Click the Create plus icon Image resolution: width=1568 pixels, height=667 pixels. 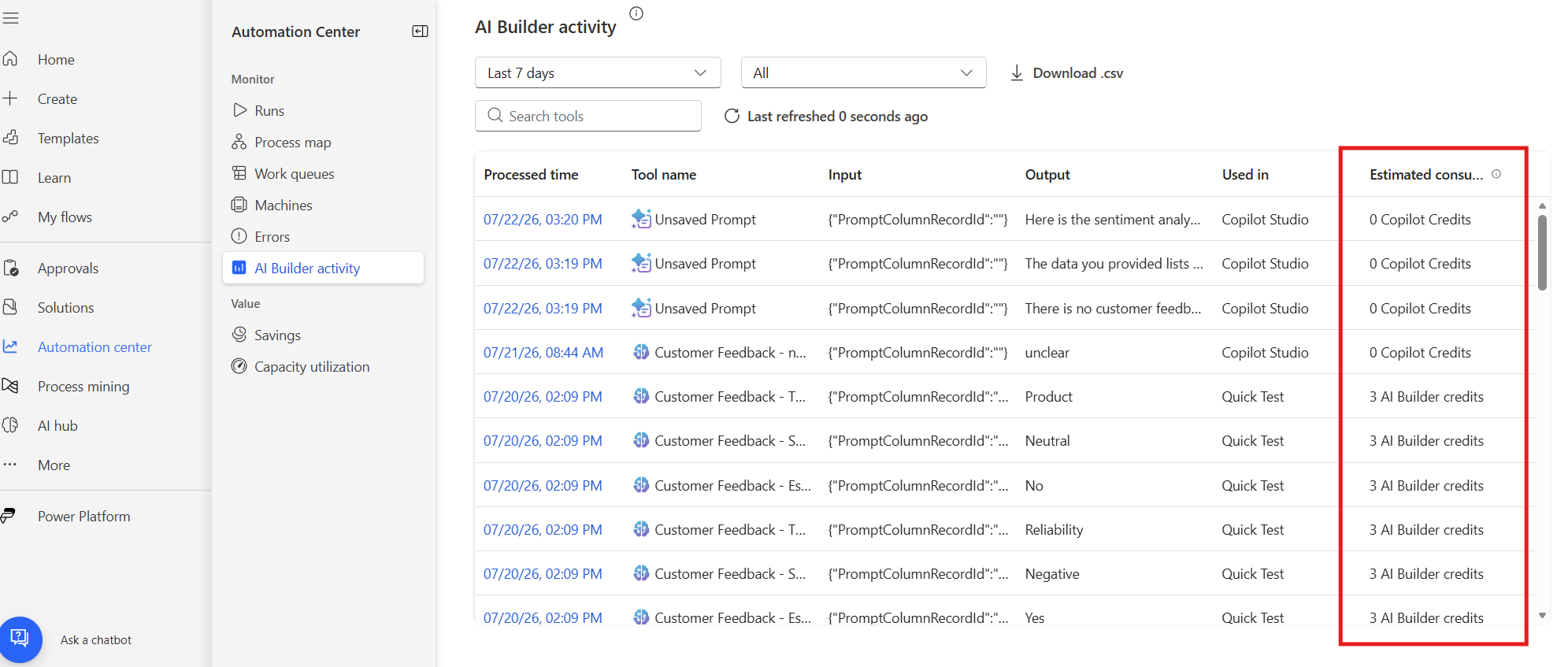pos(10,98)
